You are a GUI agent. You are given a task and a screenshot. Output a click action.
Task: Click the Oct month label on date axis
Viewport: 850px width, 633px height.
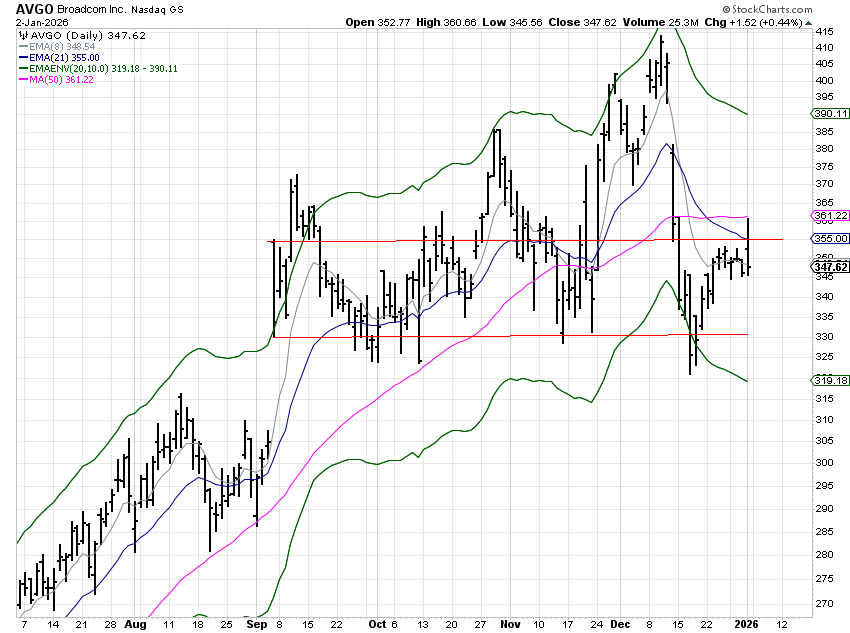(377, 624)
